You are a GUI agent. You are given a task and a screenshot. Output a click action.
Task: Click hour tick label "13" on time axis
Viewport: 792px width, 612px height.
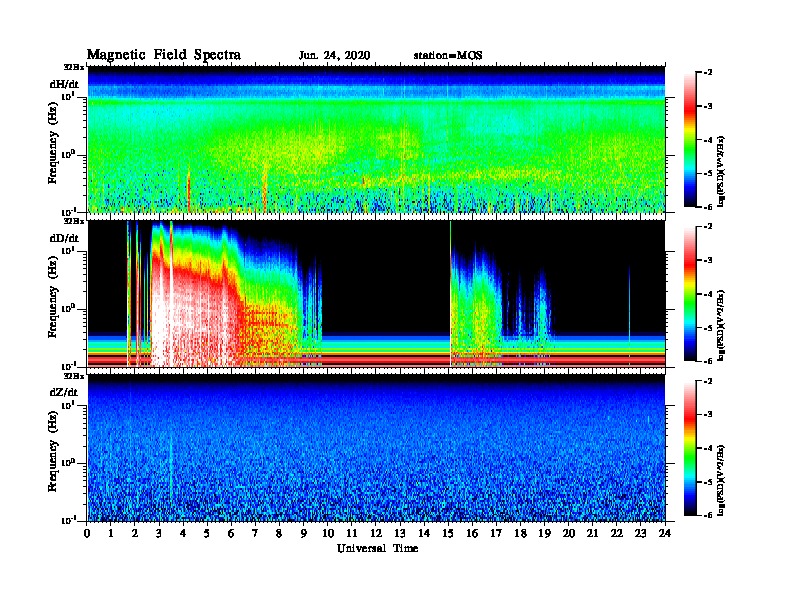[400, 534]
